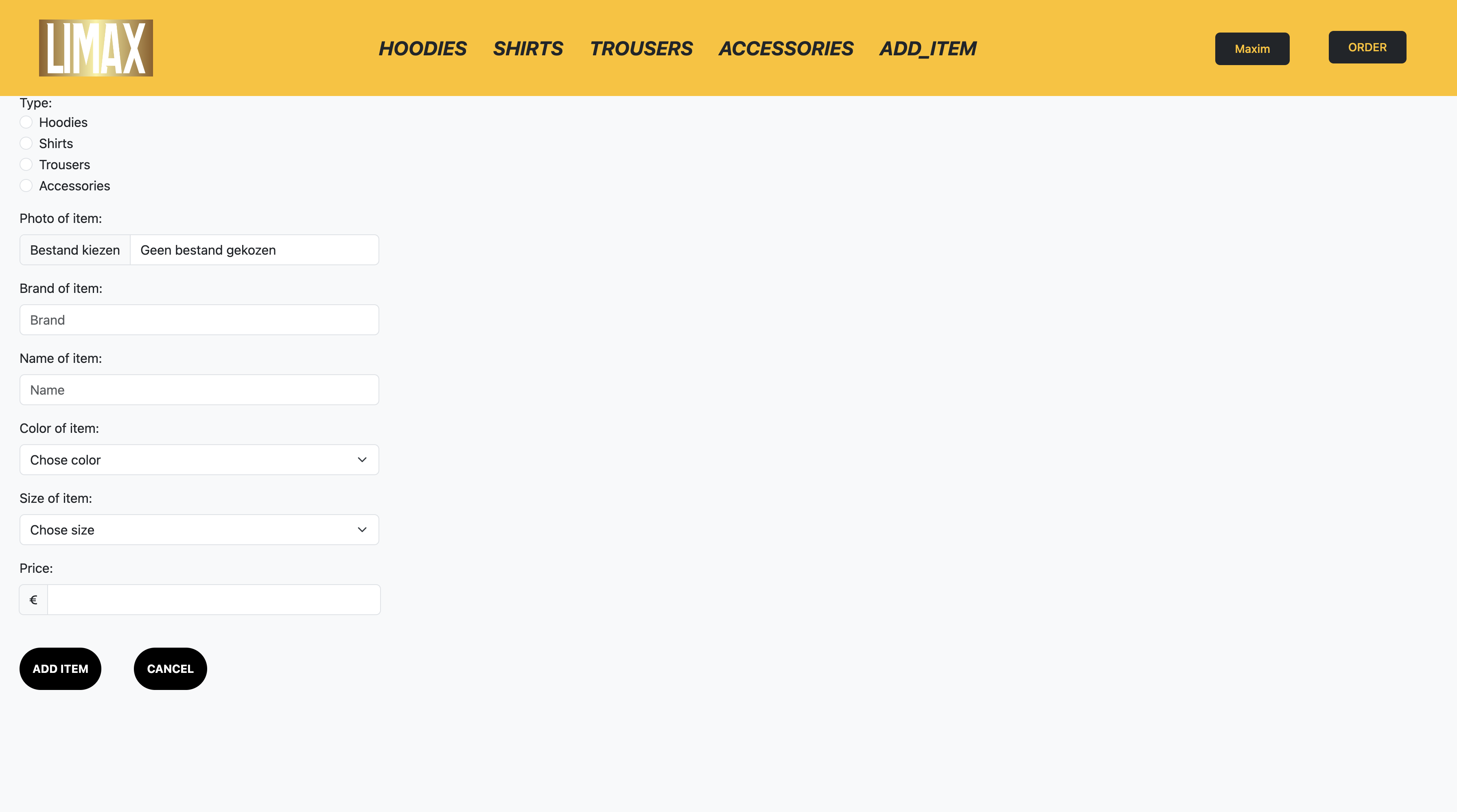Go to the HOODIES menu page

click(422, 49)
